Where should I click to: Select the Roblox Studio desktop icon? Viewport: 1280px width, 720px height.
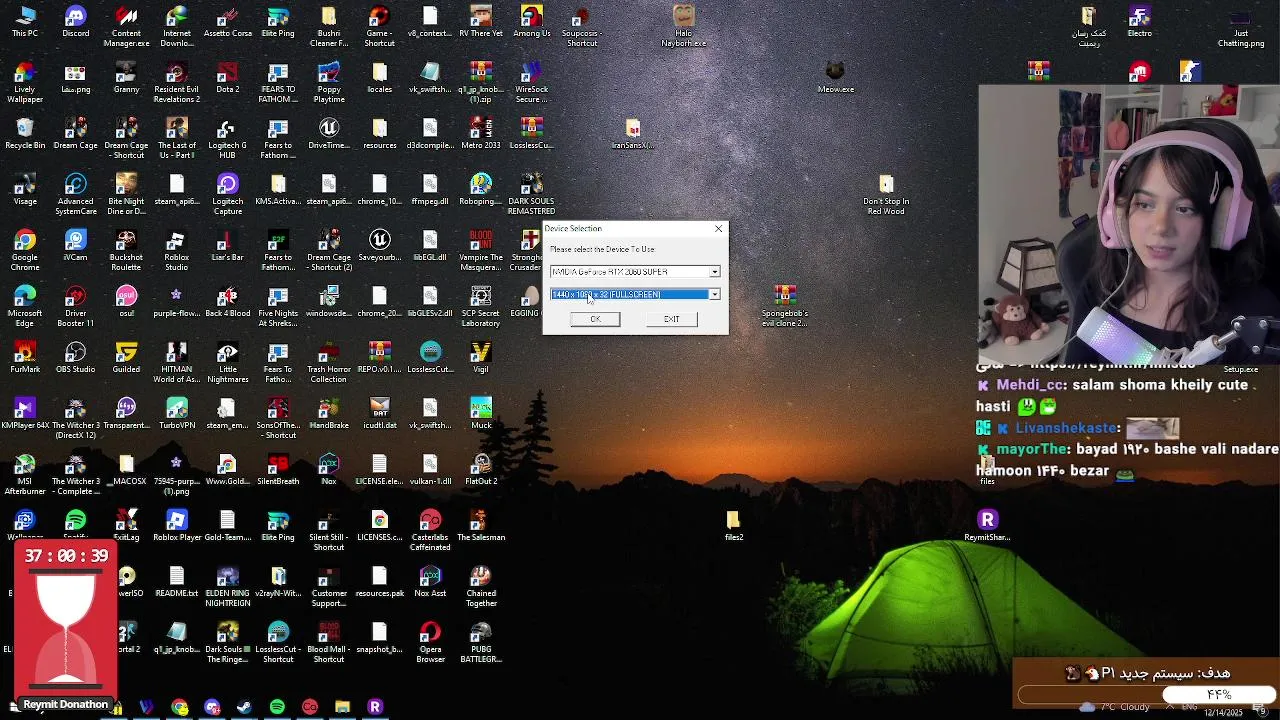point(177,250)
